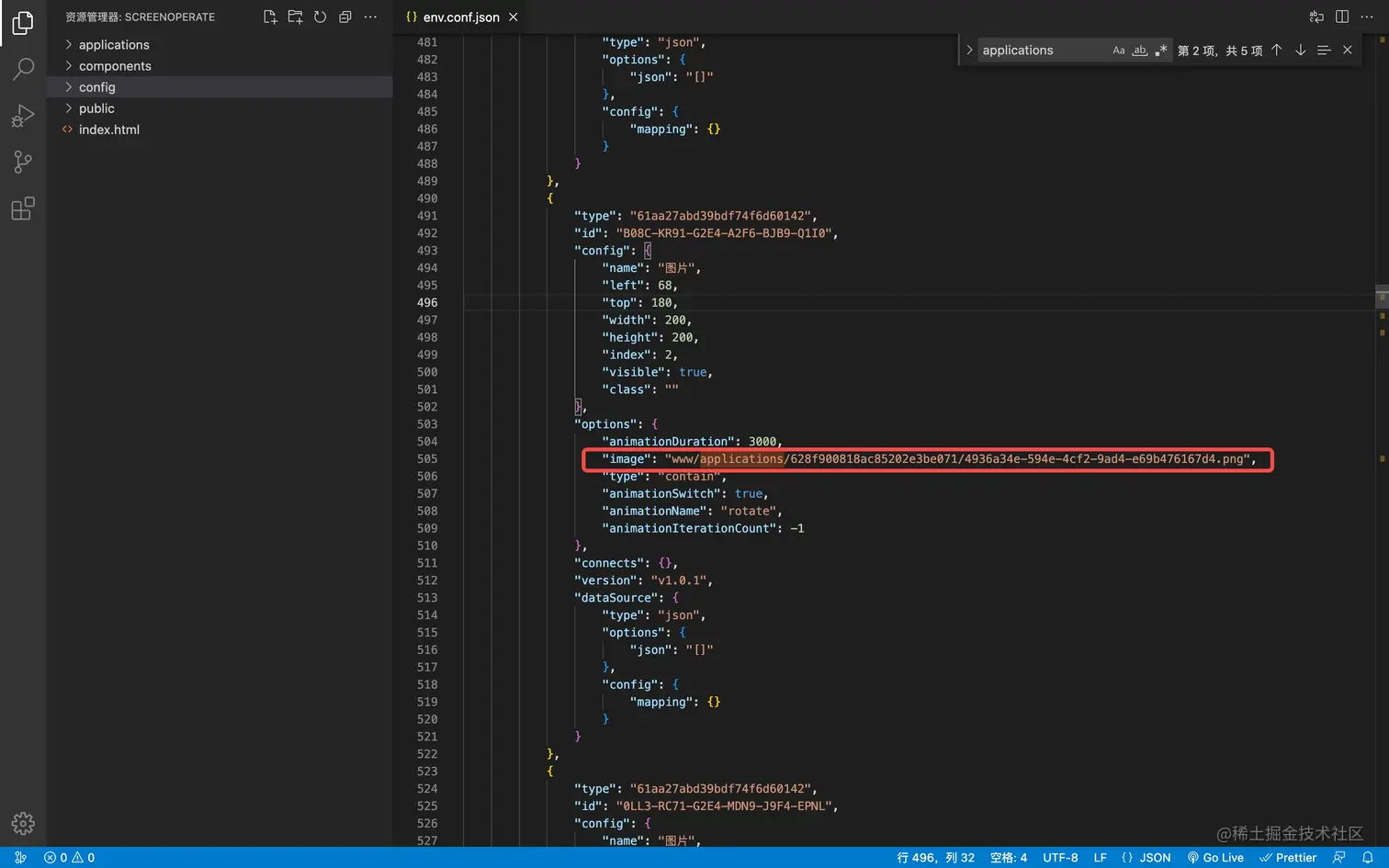Create a new file in explorer
This screenshot has width=1389, height=868.
click(270, 17)
